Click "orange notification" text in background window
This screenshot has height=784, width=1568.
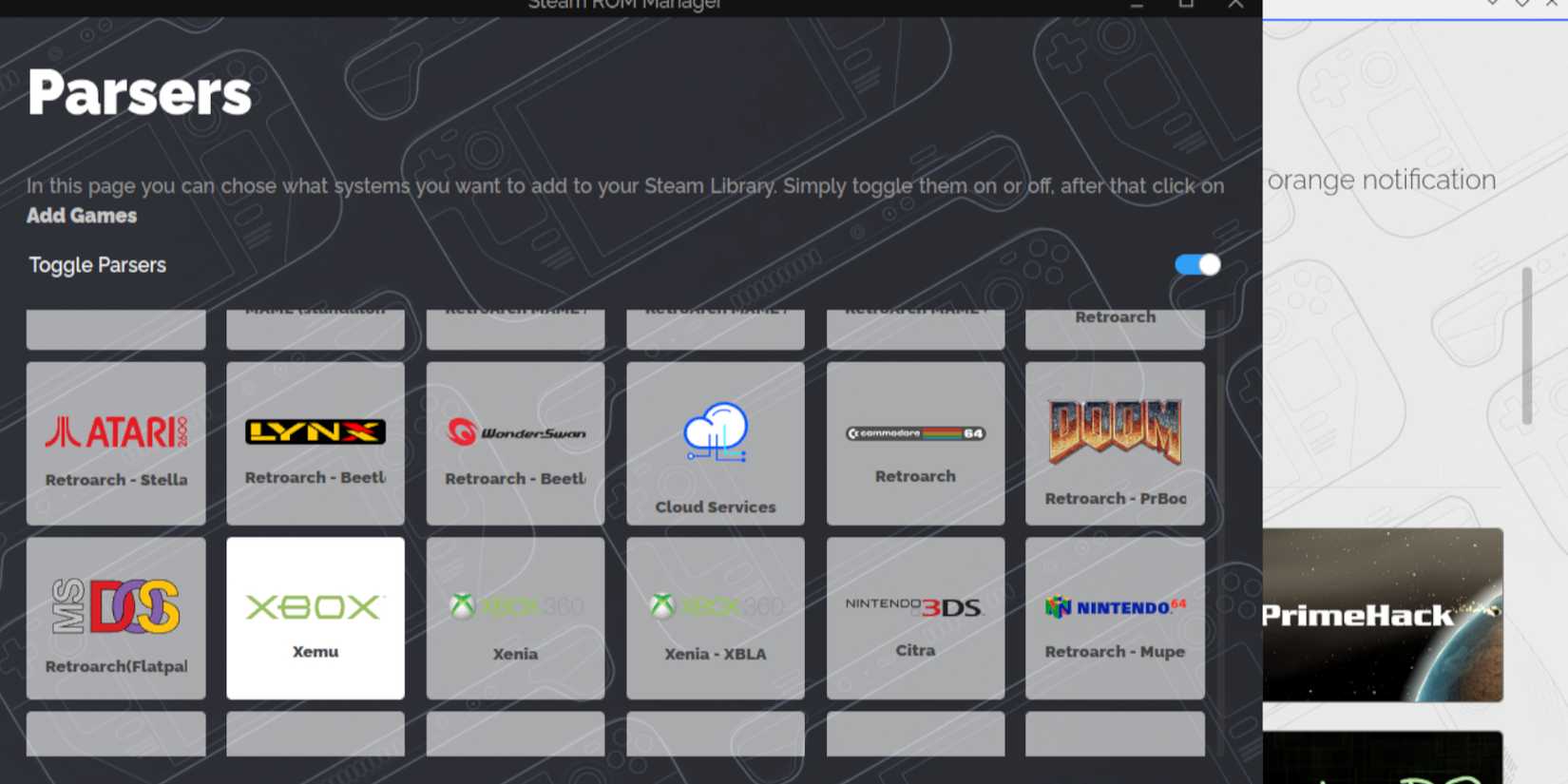coord(1382,180)
